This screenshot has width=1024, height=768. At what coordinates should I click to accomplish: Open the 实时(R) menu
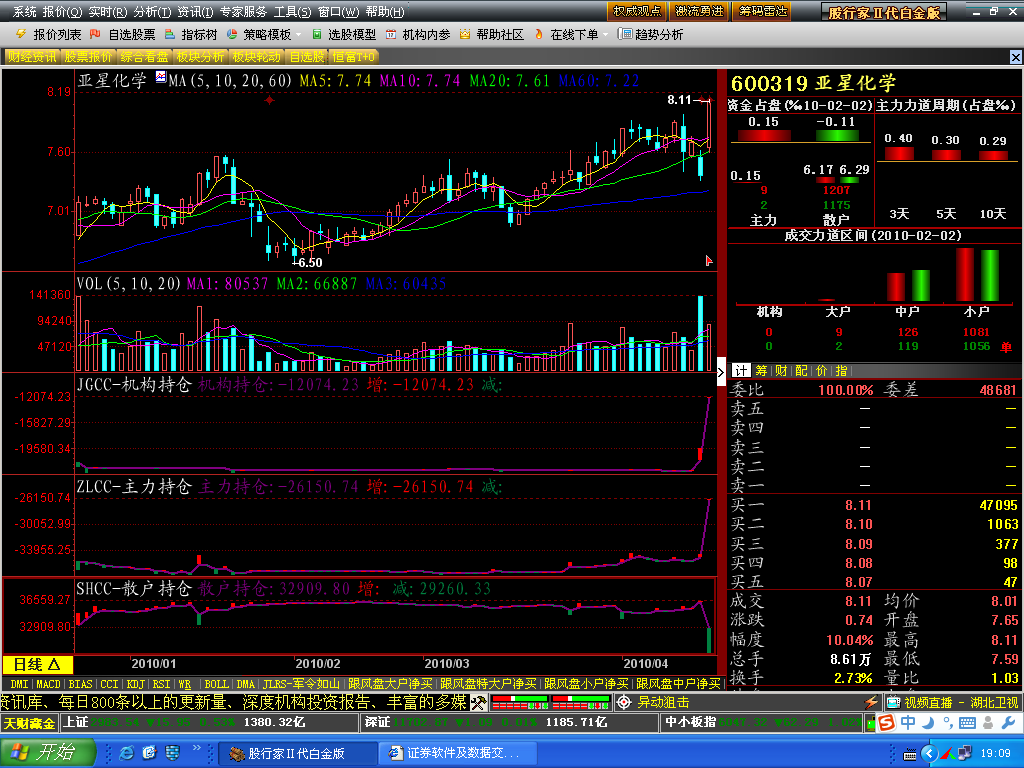click(108, 12)
